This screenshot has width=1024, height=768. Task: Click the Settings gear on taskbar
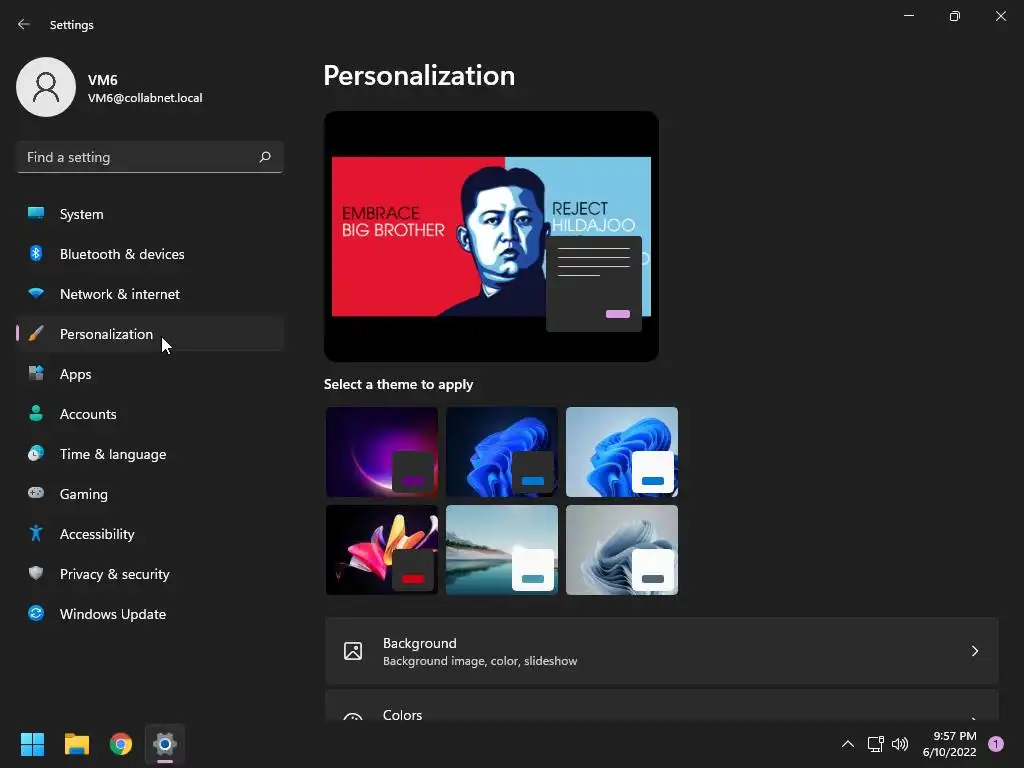165,744
